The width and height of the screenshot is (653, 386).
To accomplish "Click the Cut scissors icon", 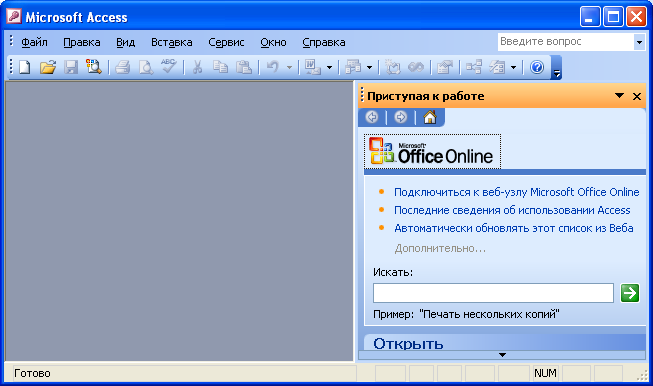I will click(197, 67).
